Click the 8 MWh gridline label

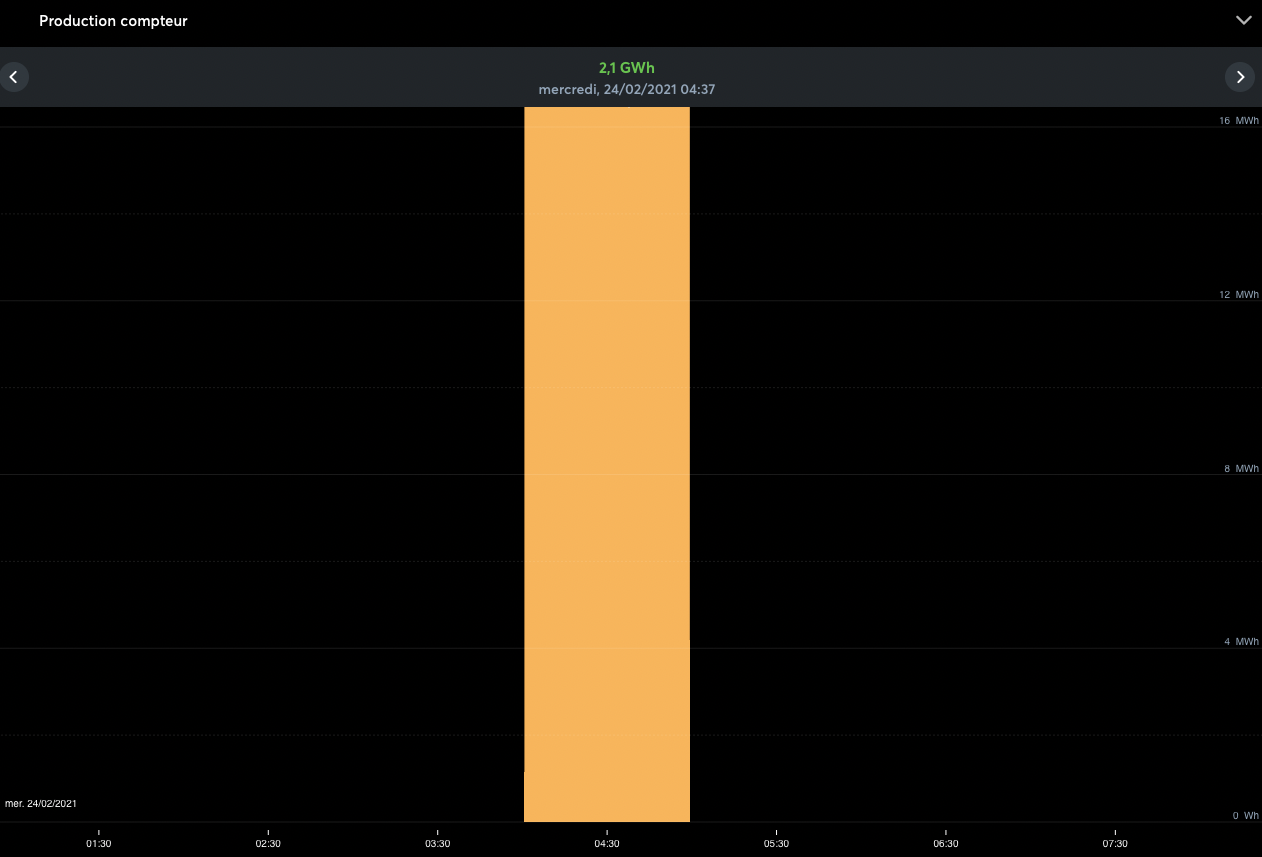1241,469
